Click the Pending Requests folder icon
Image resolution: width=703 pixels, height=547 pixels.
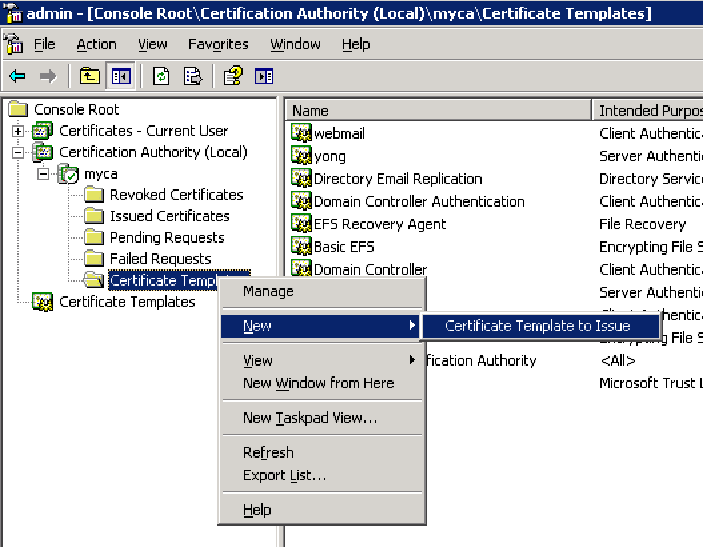coord(94,238)
